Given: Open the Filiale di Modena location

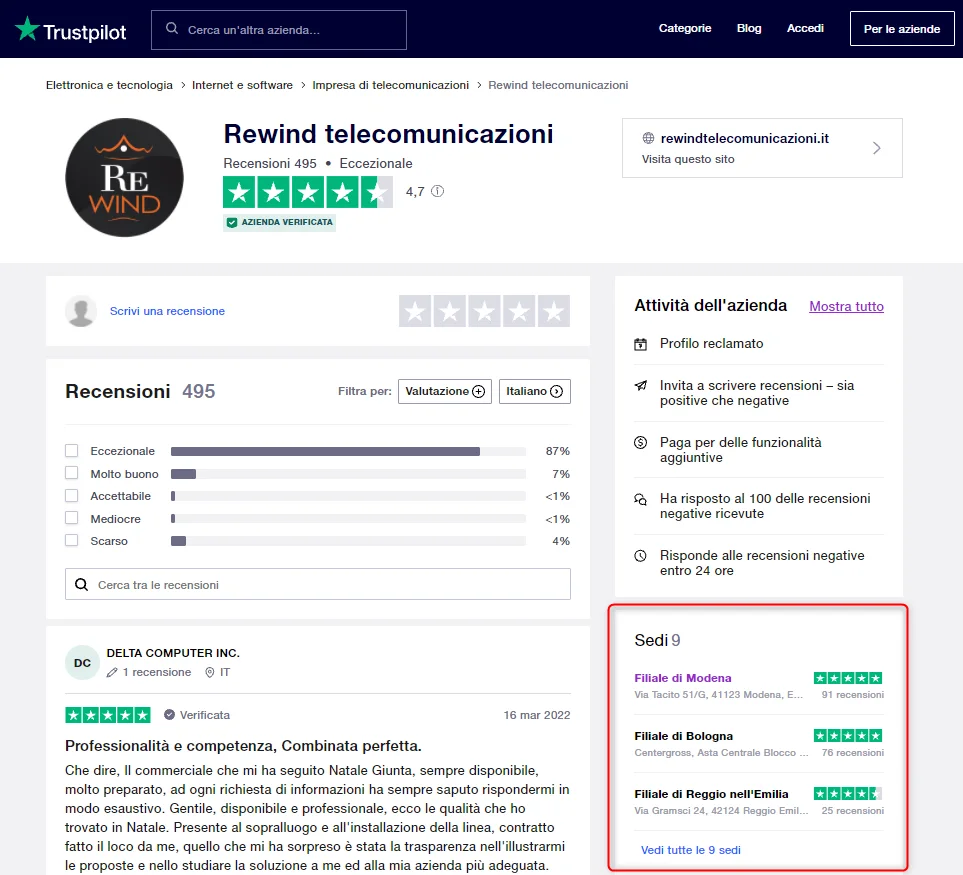Looking at the screenshot, I should pos(682,678).
